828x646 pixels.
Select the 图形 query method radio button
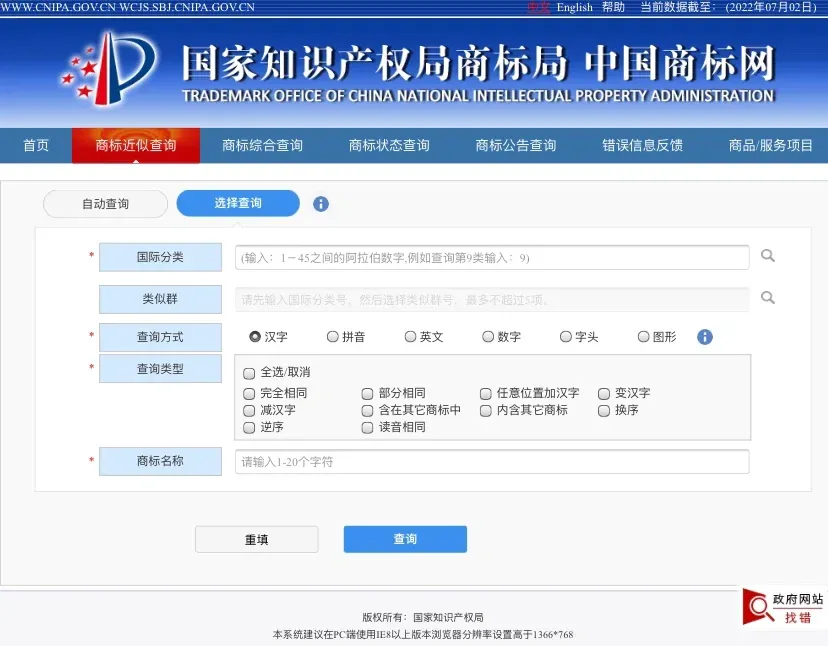click(644, 337)
